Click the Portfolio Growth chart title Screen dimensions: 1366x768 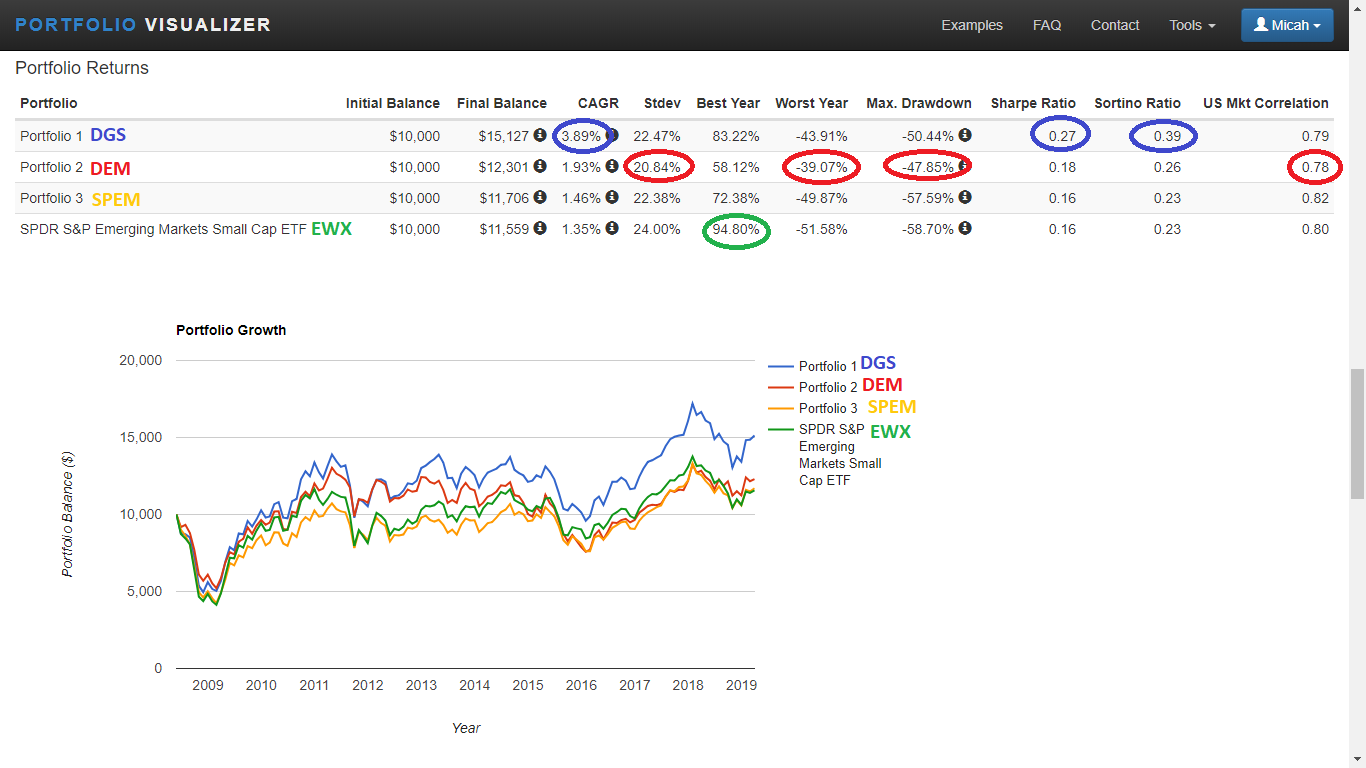[x=231, y=330]
